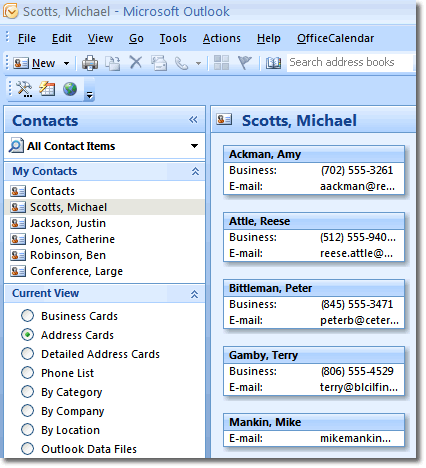The height and width of the screenshot is (468, 426).
Task: Click the Outlook icon in title bar
Action: pos(10,11)
